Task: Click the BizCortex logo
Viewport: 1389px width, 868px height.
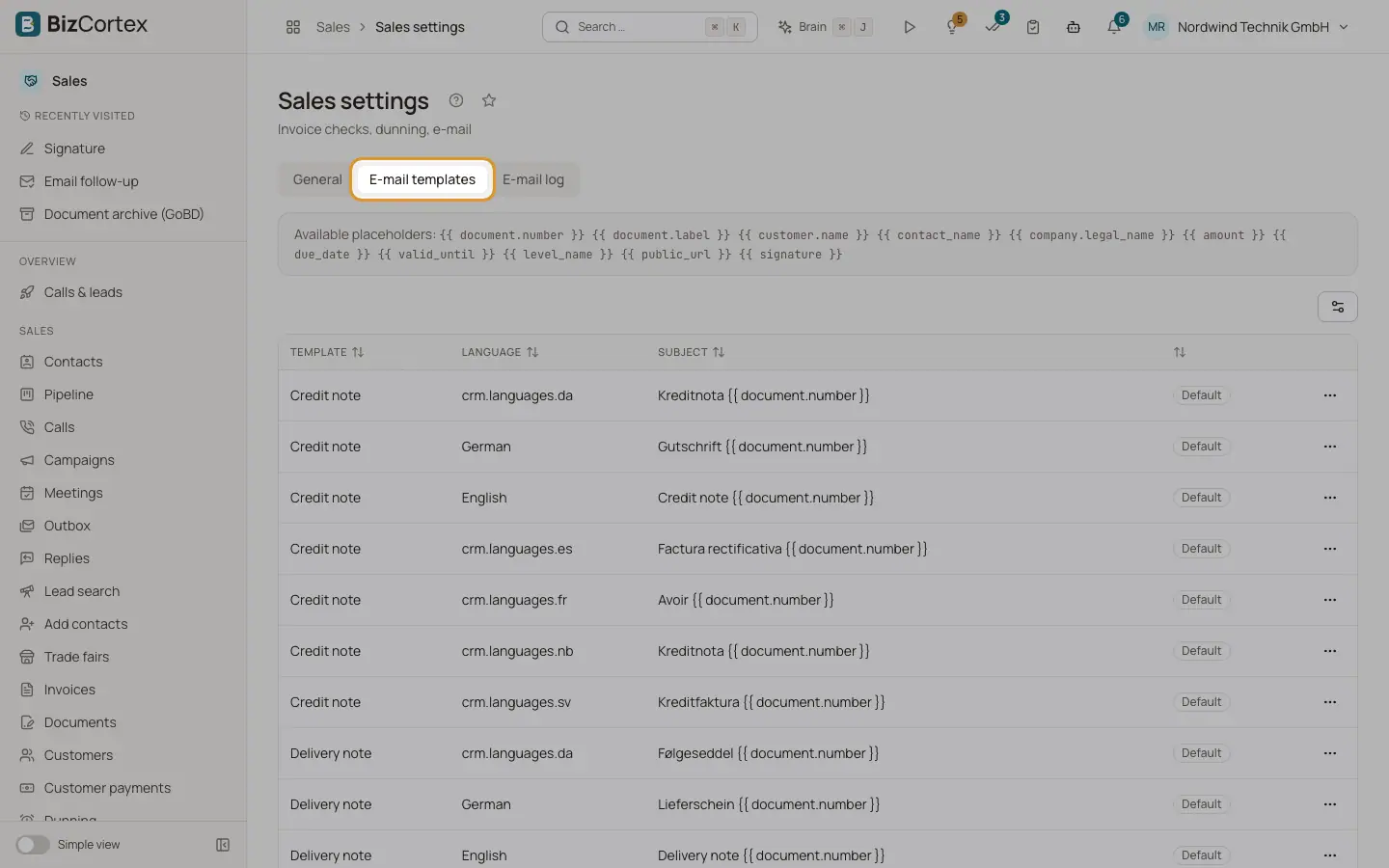Action: click(x=82, y=24)
